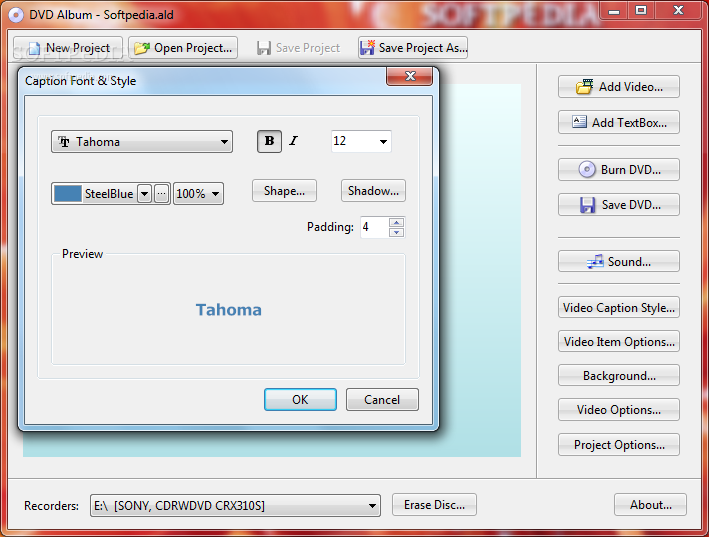
Task: Click the Tahoma preview text
Action: tap(229, 310)
